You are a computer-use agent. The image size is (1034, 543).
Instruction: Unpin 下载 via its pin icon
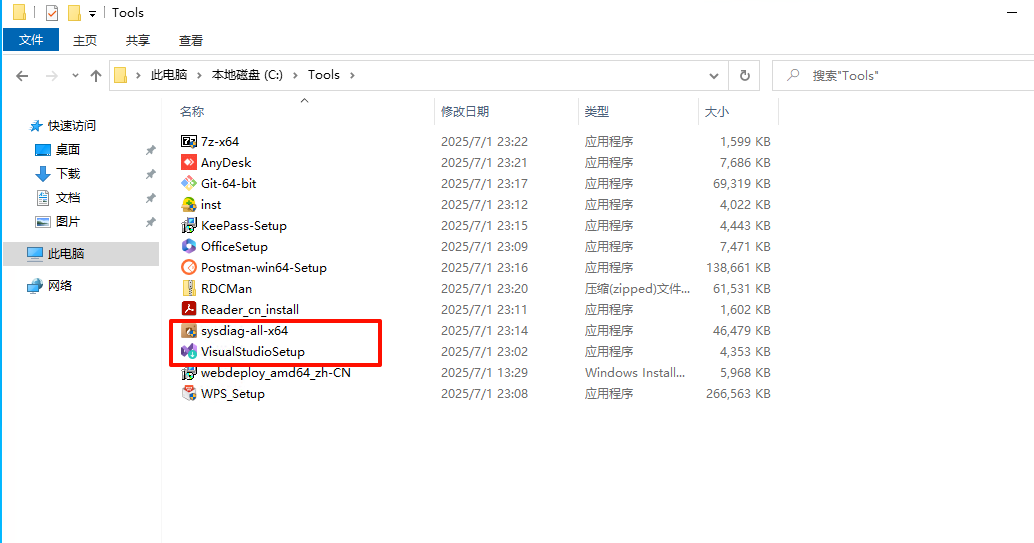tap(150, 174)
